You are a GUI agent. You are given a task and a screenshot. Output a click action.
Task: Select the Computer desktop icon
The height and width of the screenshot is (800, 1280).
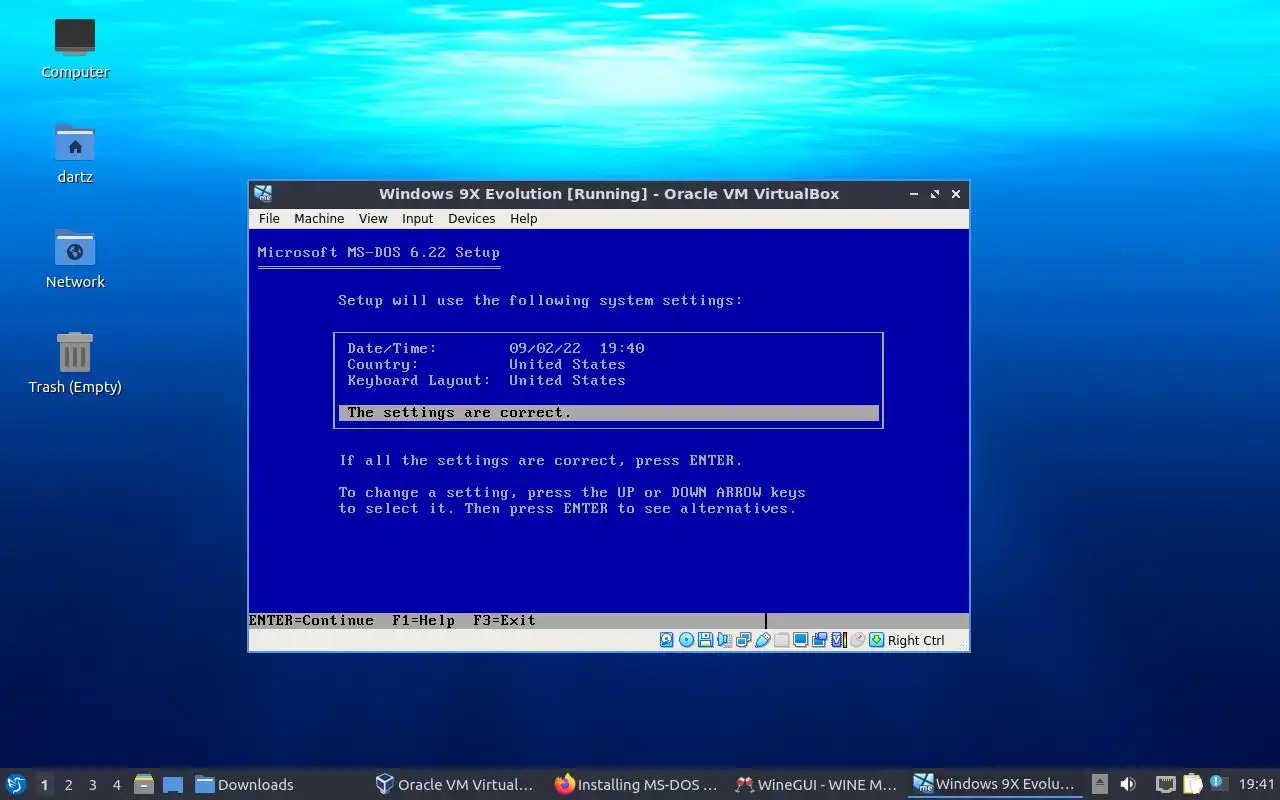point(75,48)
